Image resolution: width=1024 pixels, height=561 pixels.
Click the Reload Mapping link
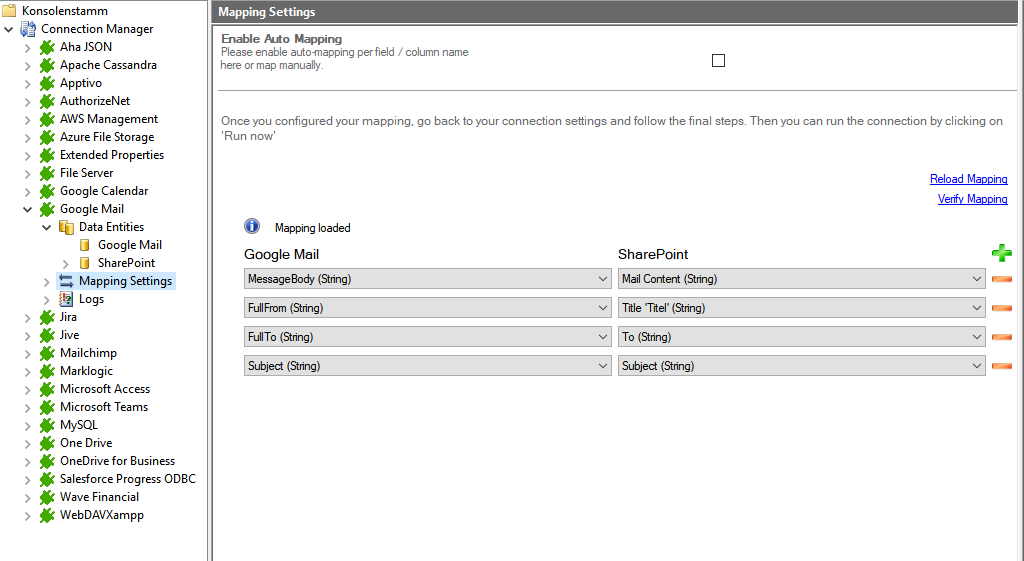pyautogui.click(x=968, y=179)
